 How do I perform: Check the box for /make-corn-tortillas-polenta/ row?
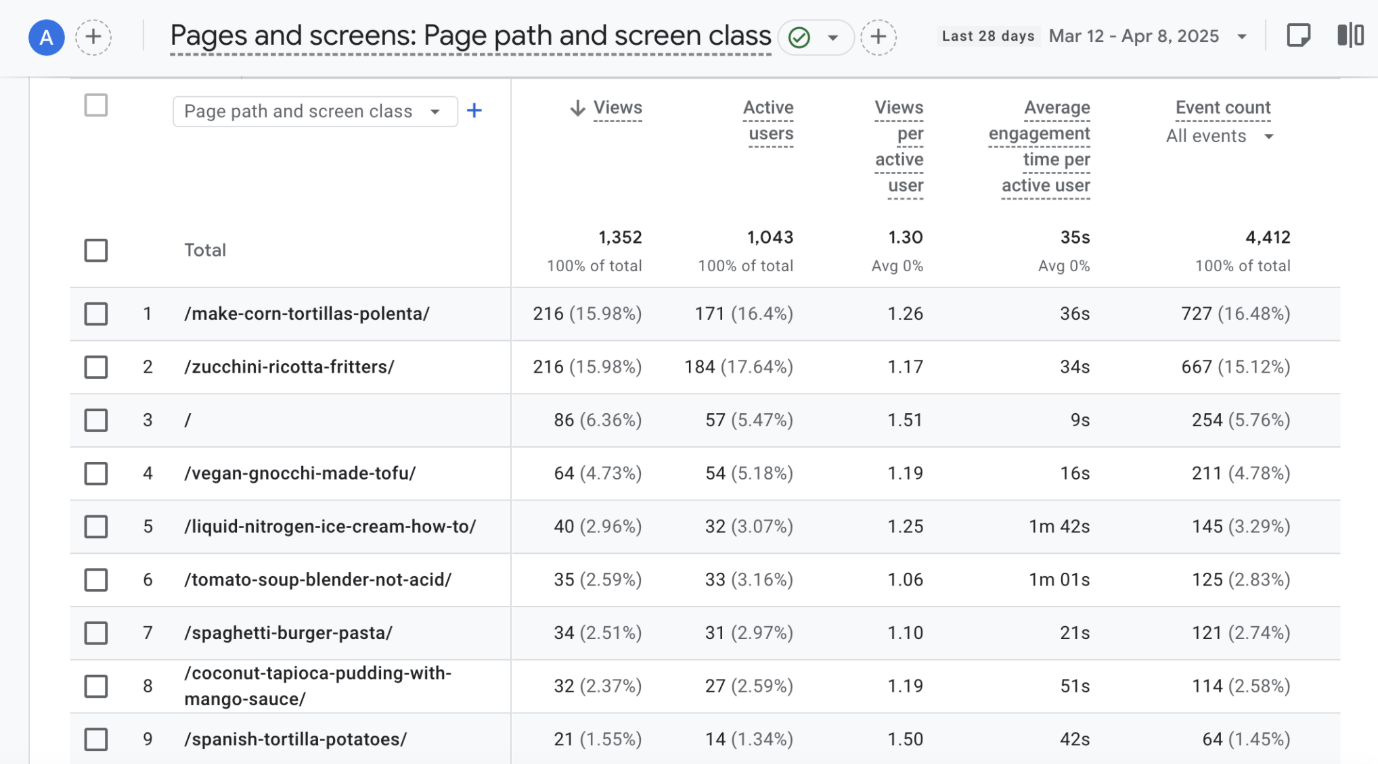[x=96, y=314]
